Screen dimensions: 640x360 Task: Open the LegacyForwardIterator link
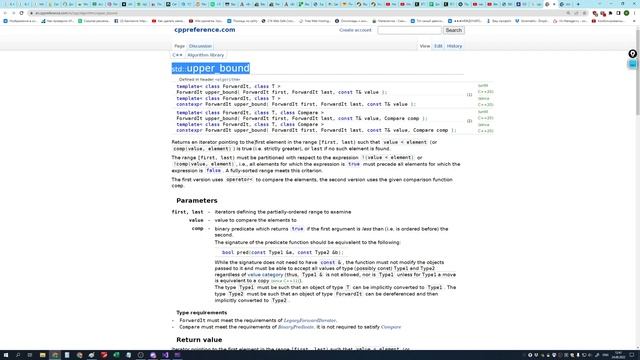310,320
